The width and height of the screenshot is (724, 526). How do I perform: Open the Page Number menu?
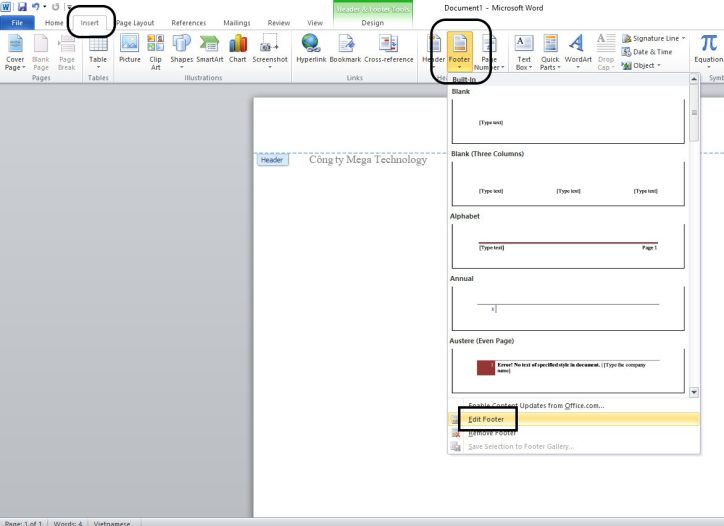(489, 52)
